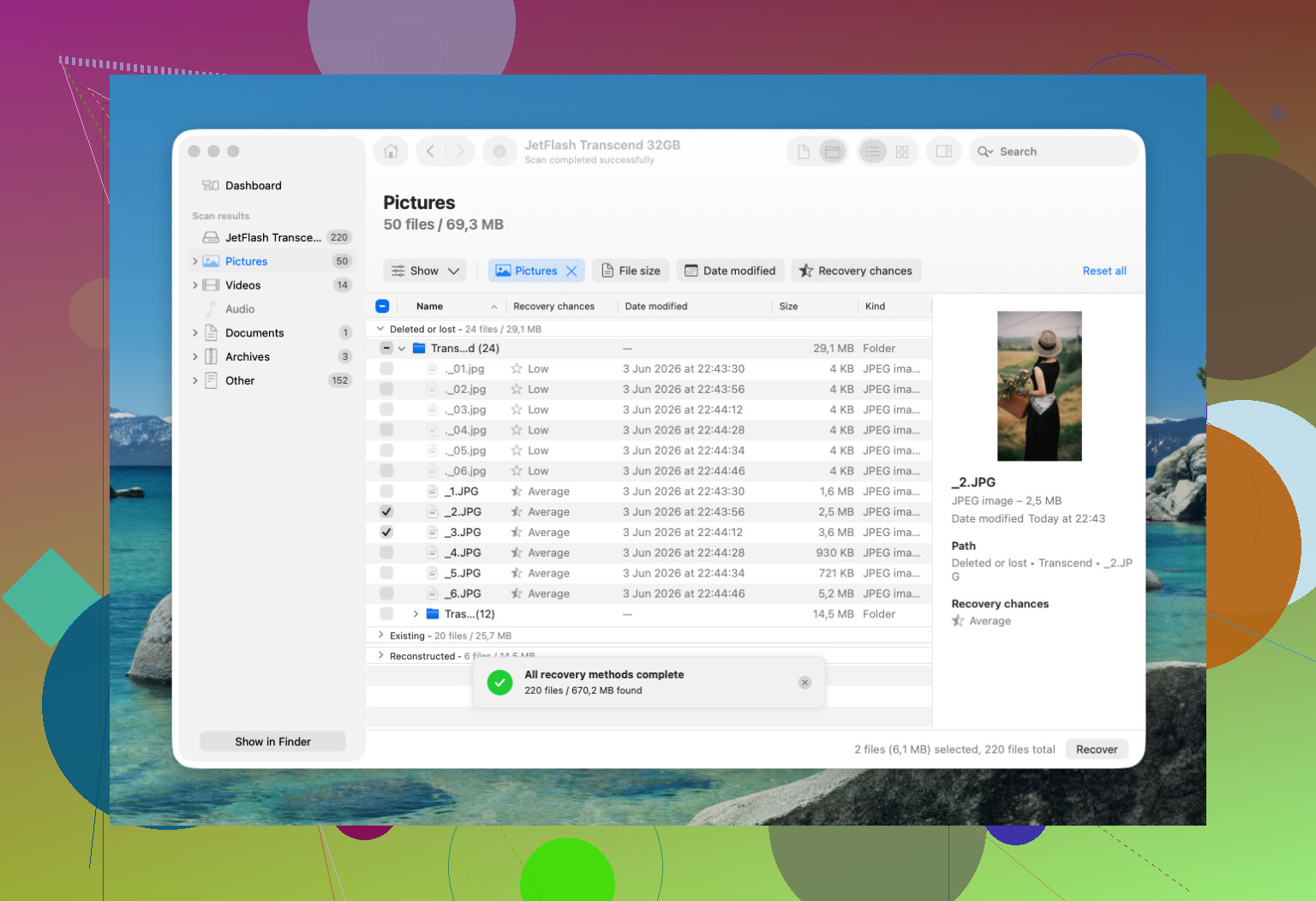The image size is (1316, 901).
Task: Click the scan status checkmark icon
Action: (499, 152)
